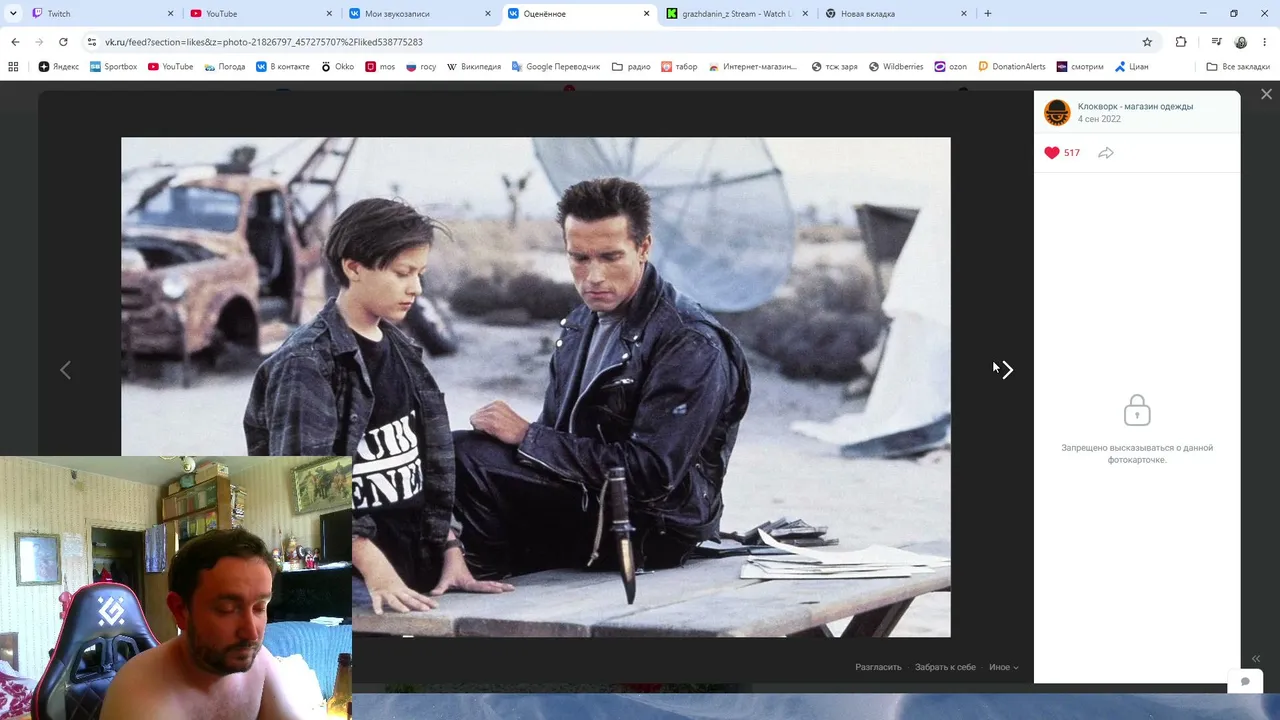Viewport: 1280px width, 720px height.
Task: Open the DonationAlerts bookmark
Action: (1012, 67)
